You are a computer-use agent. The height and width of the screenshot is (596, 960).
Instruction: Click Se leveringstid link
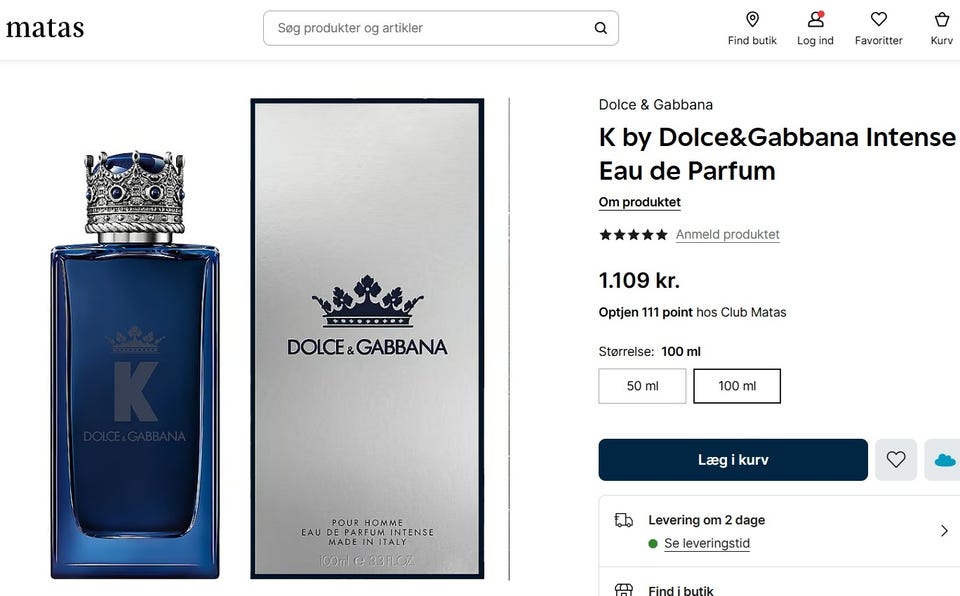706,544
